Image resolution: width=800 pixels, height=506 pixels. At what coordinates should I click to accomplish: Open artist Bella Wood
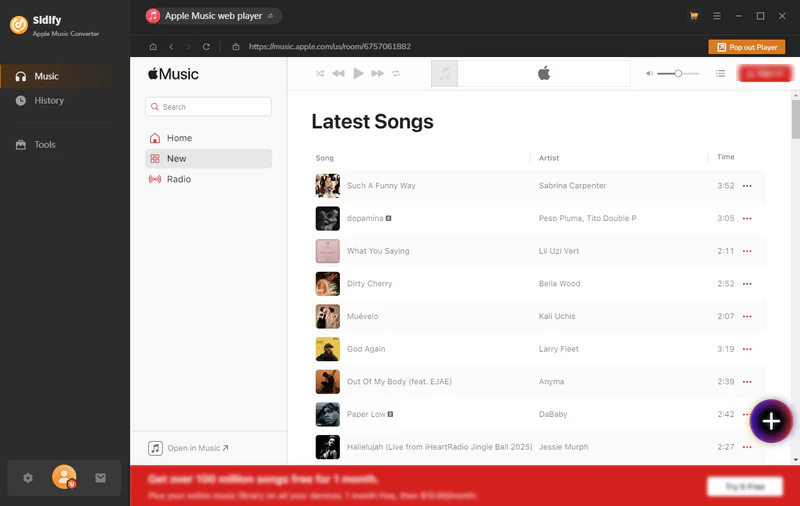(x=559, y=284)
